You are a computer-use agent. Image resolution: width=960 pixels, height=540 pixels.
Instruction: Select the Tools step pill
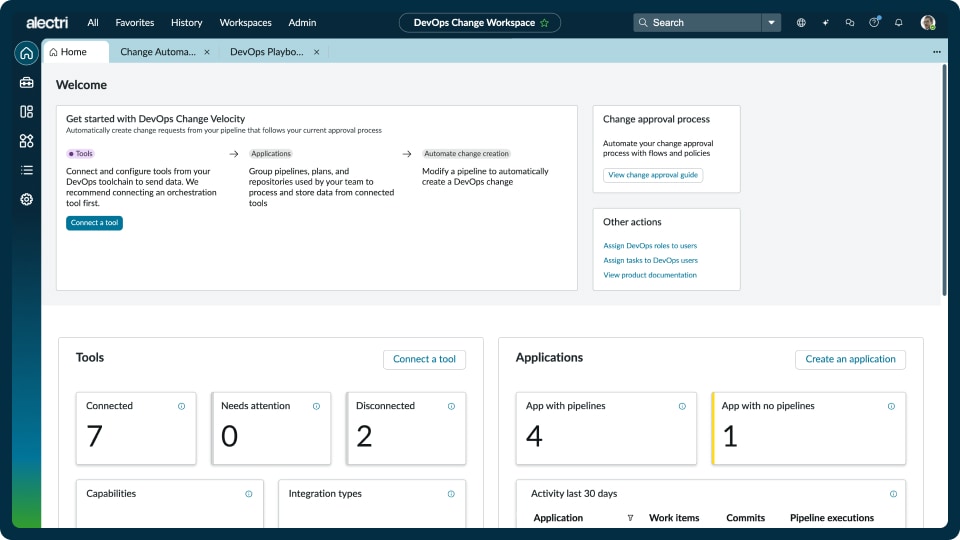(x=80, y=154)
